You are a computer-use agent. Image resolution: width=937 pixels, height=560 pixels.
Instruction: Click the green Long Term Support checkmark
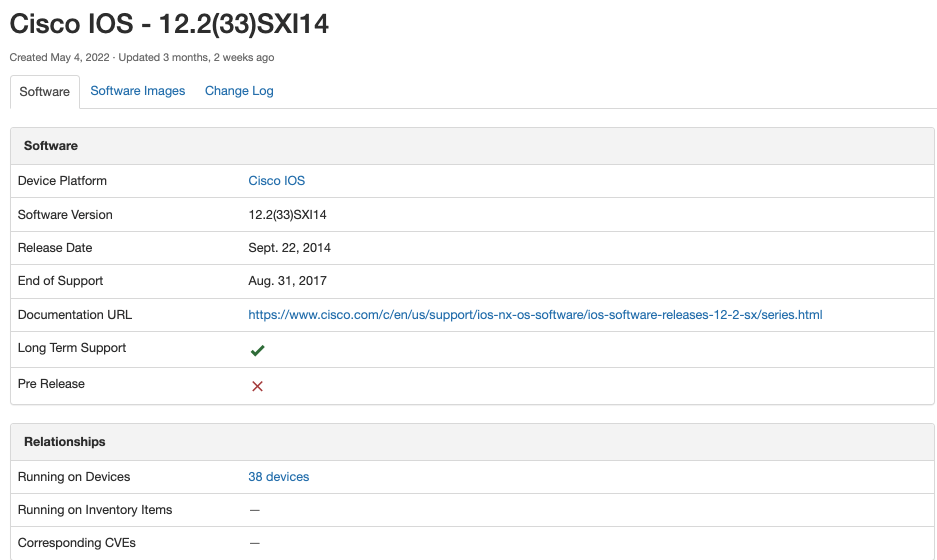pos(258,351)
